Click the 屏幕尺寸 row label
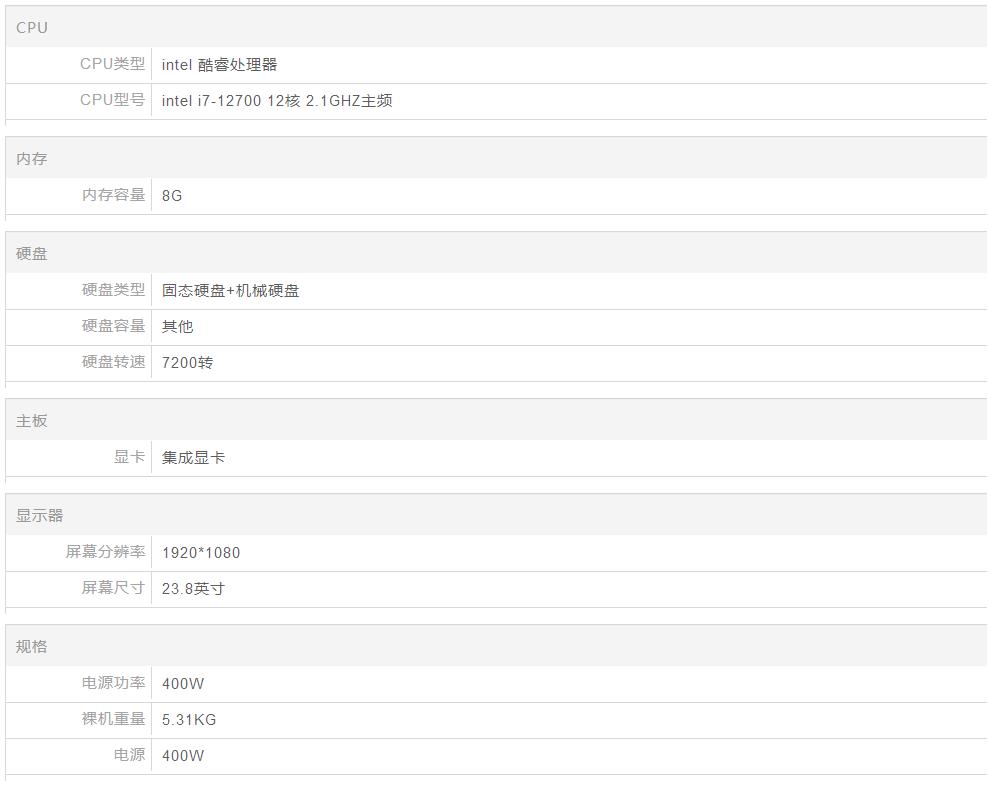The height and width of the screenshot is (787, 988). coord(113,588)
